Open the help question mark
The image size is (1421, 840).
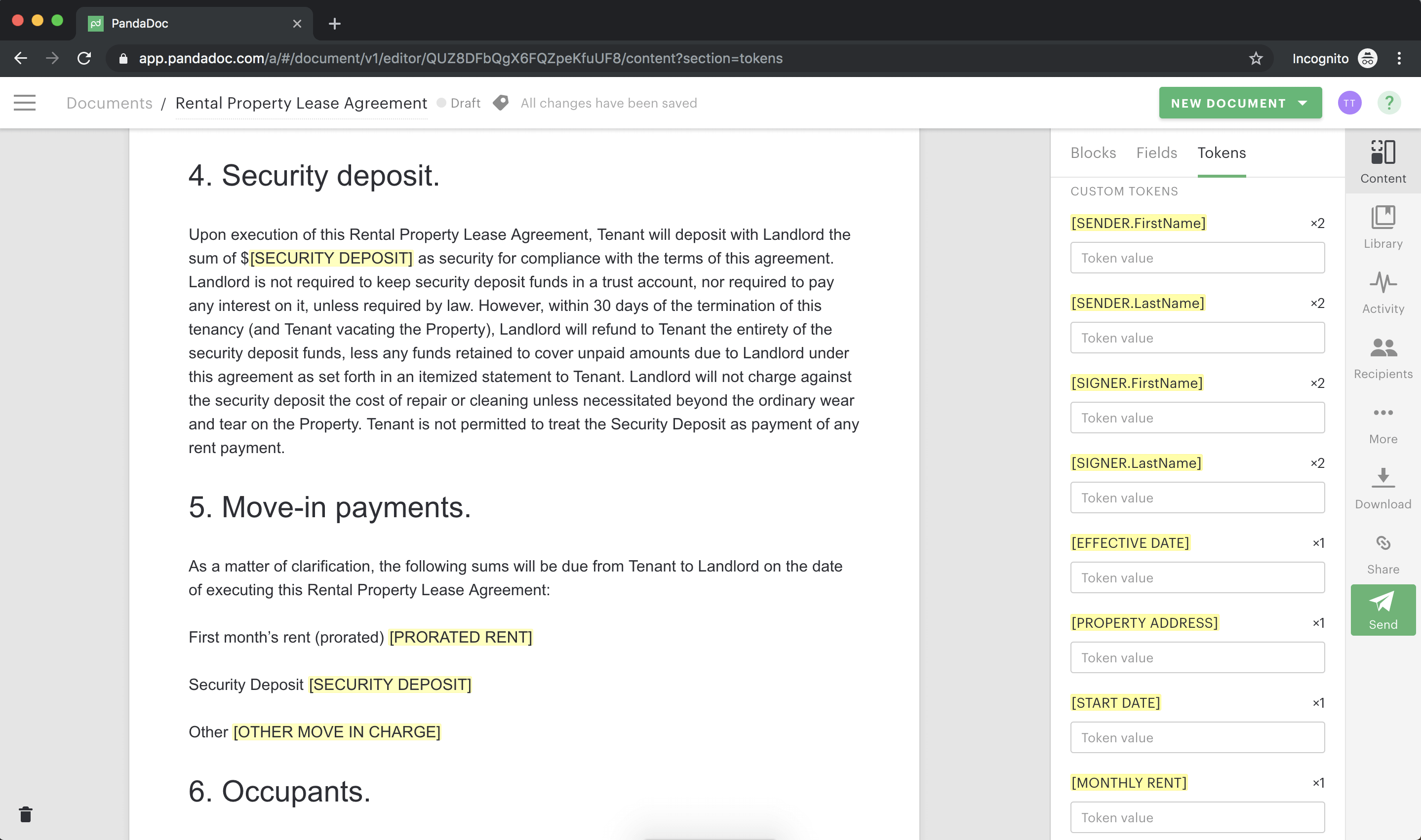(x=1389, y=103)
